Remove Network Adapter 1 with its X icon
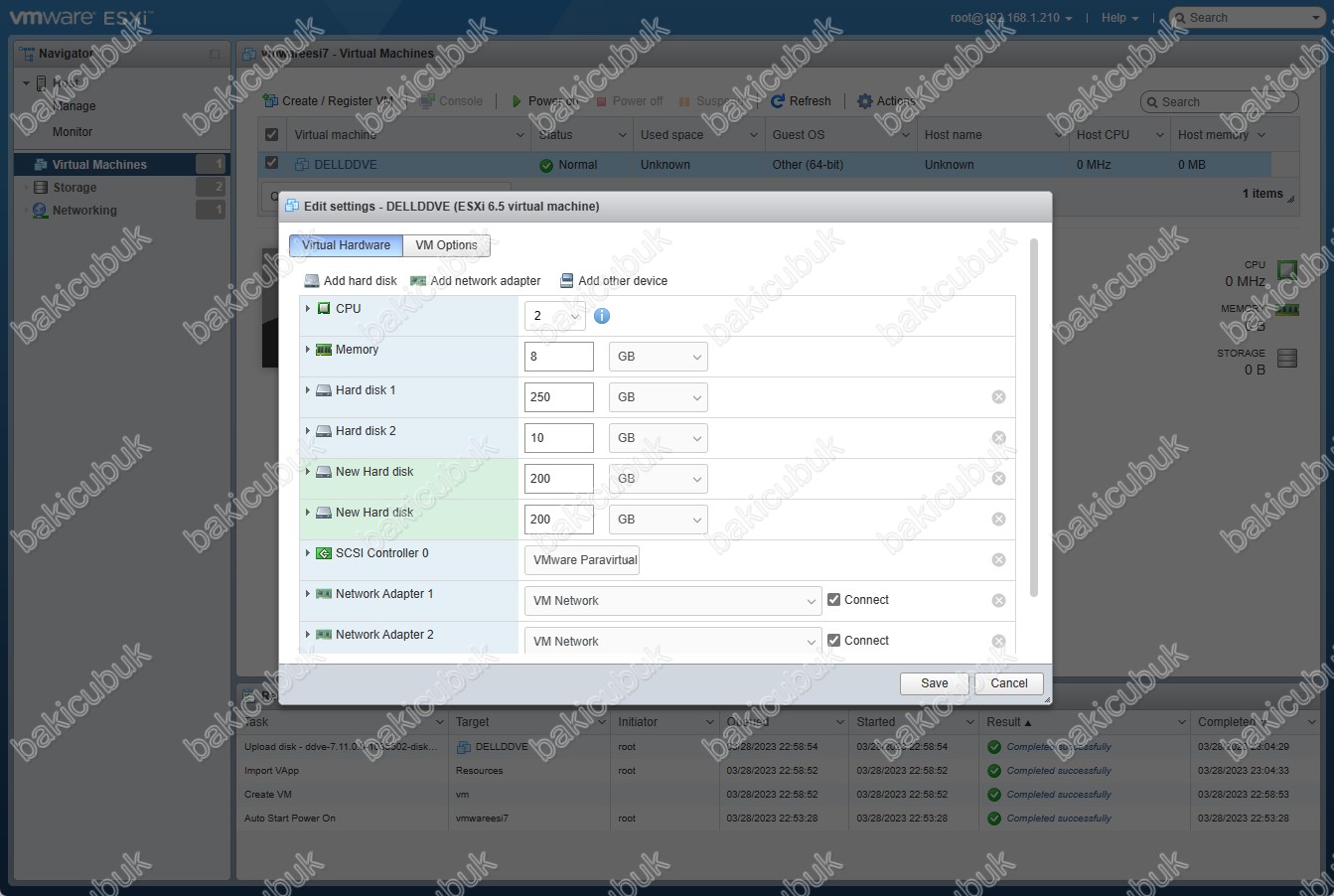The width and height of the screenshot is (1334, 896). (998, 601)
